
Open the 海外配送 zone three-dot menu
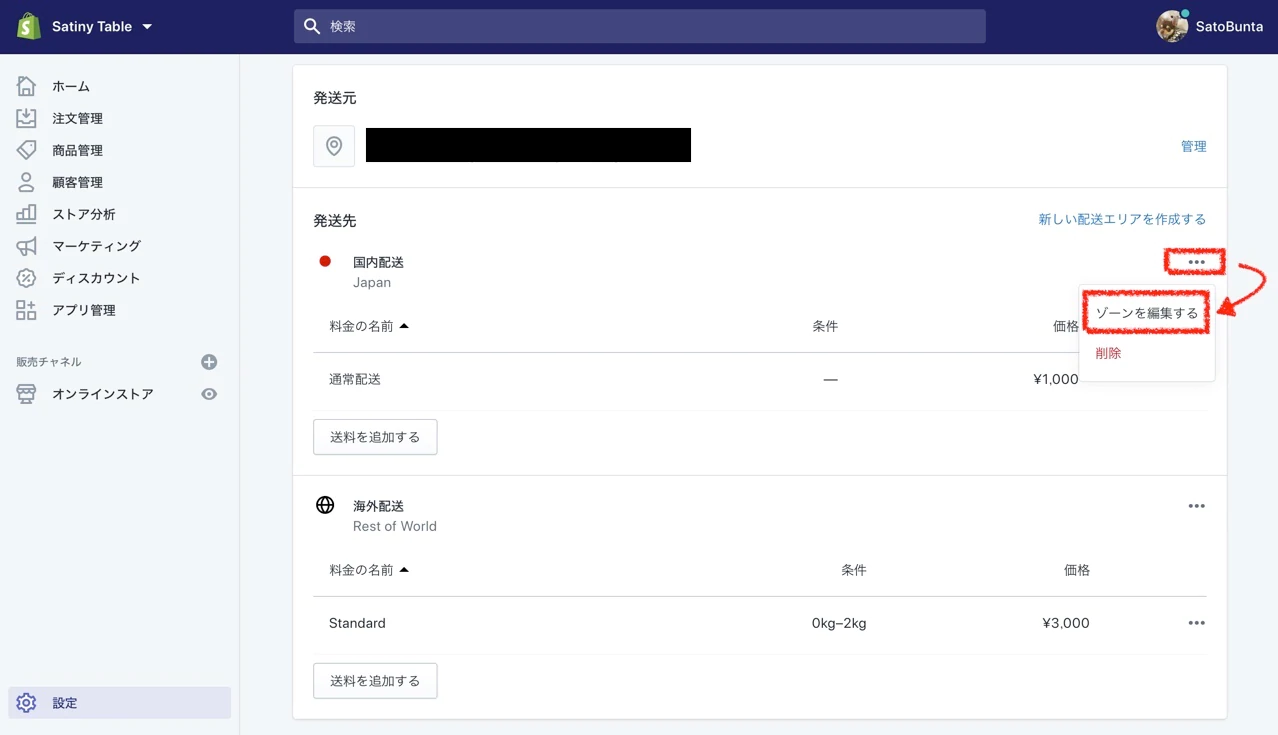[1196, 506]
